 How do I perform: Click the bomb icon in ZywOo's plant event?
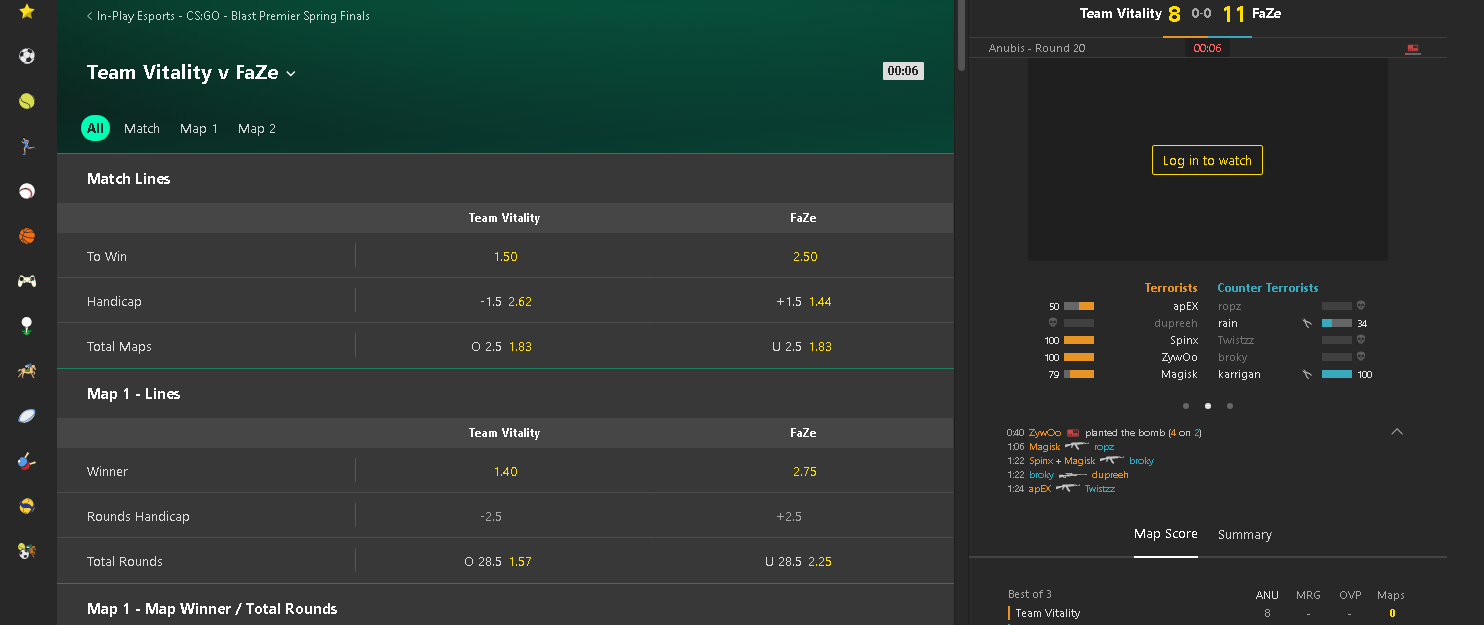tap(1073, 432)
